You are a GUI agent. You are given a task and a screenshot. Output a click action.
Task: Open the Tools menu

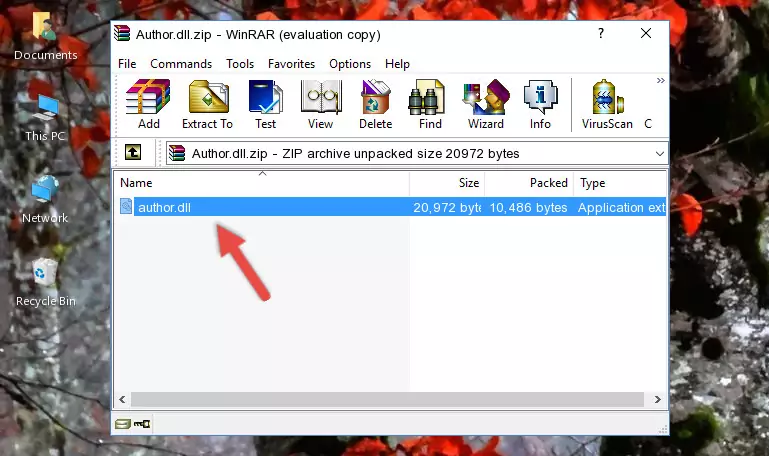click(240, 64)
